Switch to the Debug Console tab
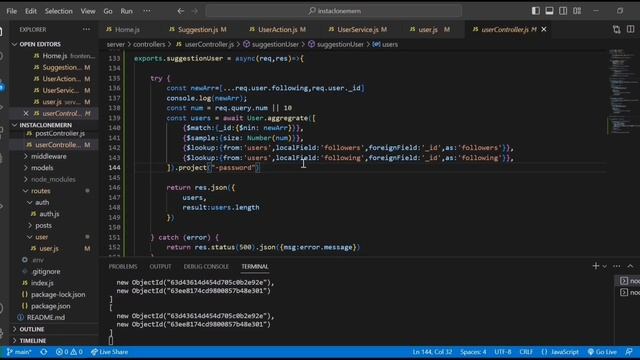The width and height of the screenshot is (640, 360). (206, 267)
